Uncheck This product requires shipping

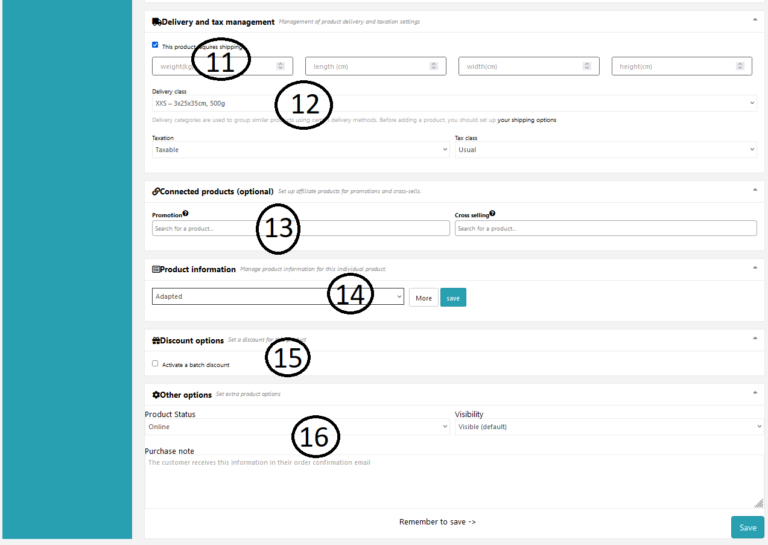tap(155, 45)
